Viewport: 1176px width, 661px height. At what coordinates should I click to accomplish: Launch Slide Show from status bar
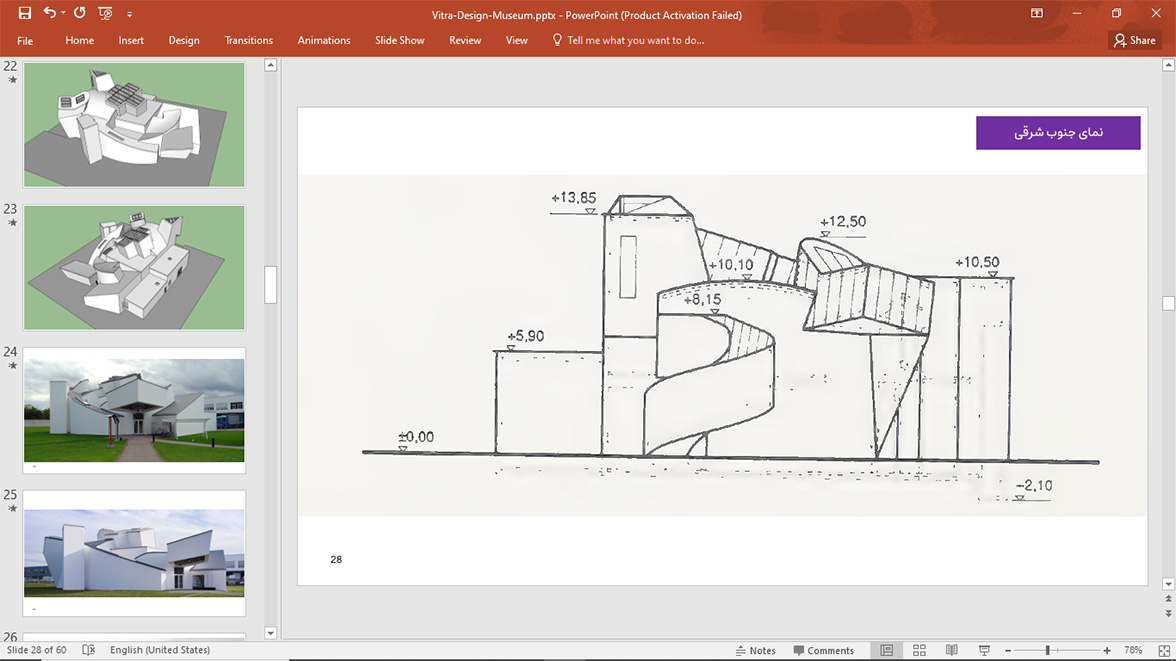[x=984, y=650]
